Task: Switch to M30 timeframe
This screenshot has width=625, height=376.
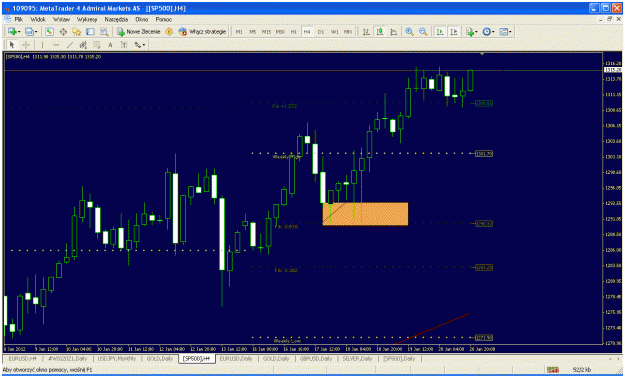Action: tap(280, 32)
